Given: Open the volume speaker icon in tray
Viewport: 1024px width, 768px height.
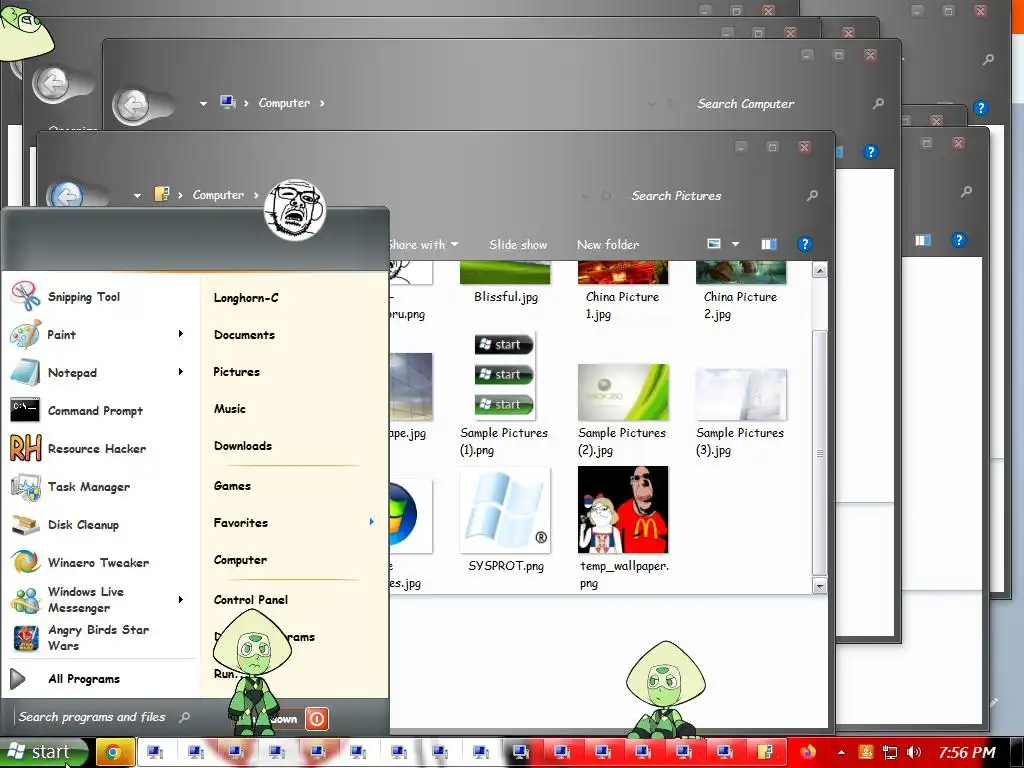Looking at the screenshot, I should (x=914, y=752).
